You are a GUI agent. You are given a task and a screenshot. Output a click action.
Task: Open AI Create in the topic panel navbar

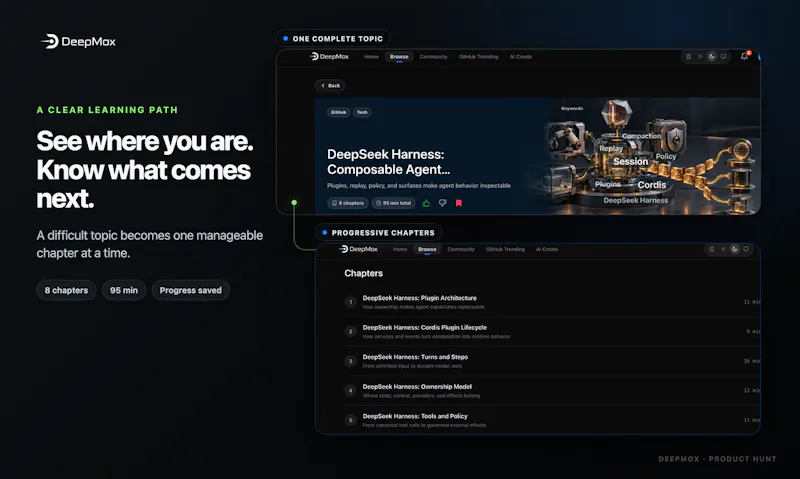click(x=520, y=57)
